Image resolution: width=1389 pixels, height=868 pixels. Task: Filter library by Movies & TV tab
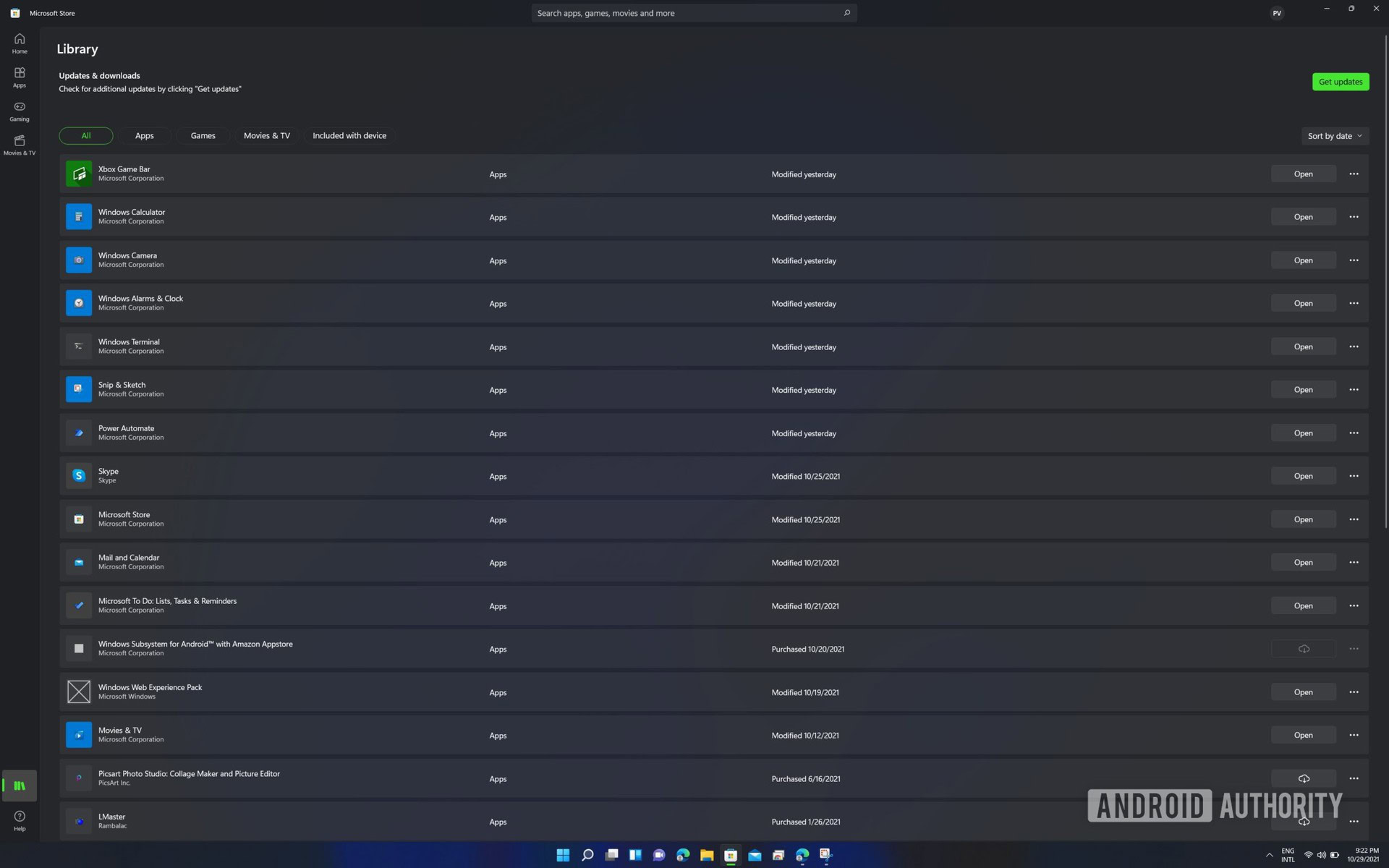[x=266, y=135]
